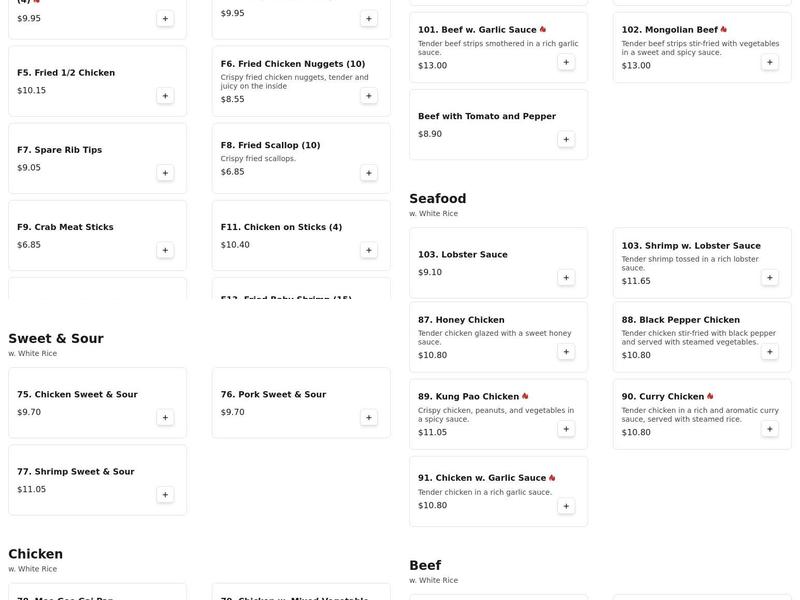Screen dimensions: 800x600
Task: Add 103. Lobster Sauce to order
Action: tap(566, 277)
